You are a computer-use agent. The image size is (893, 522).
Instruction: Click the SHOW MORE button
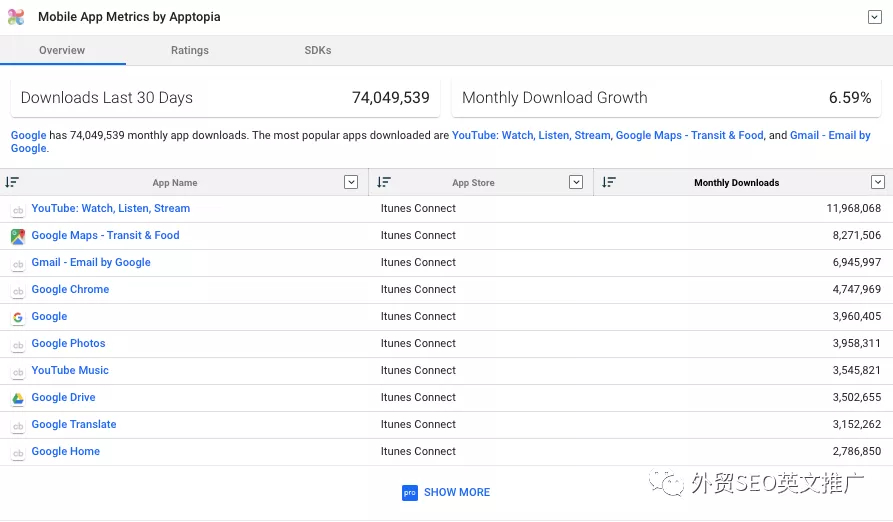(457, 492)
